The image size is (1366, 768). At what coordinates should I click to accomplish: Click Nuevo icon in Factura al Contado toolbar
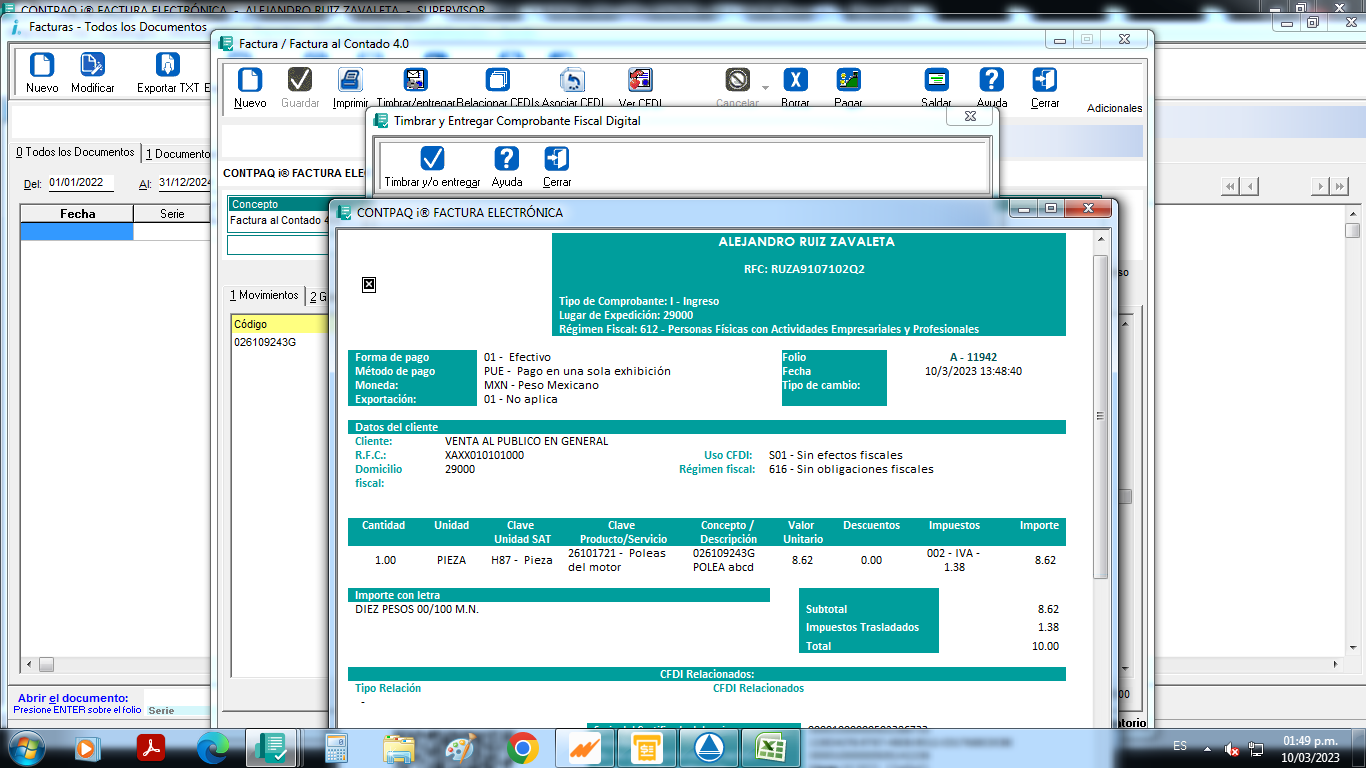250,80
